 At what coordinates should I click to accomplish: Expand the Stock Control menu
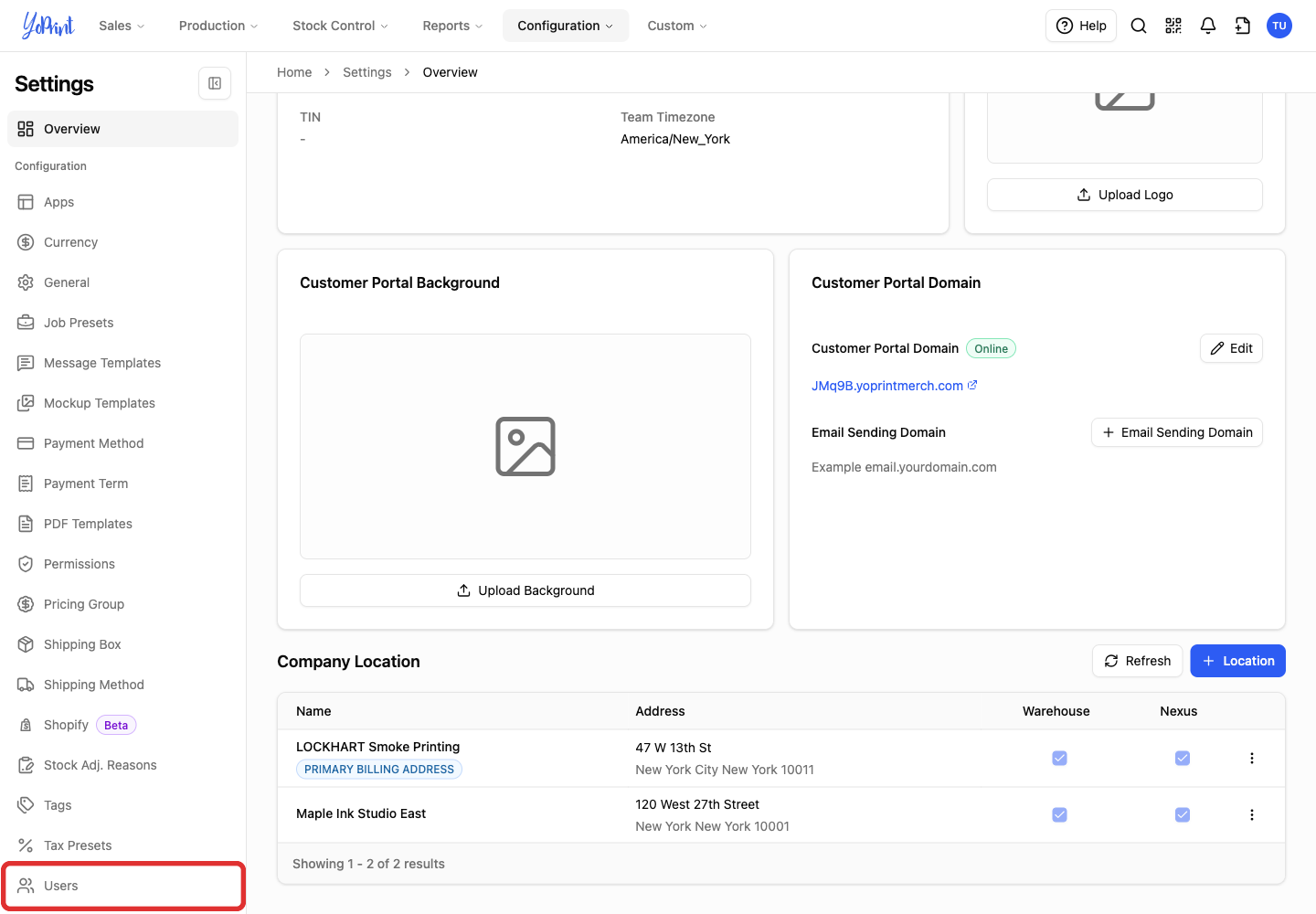click(340, 26)
